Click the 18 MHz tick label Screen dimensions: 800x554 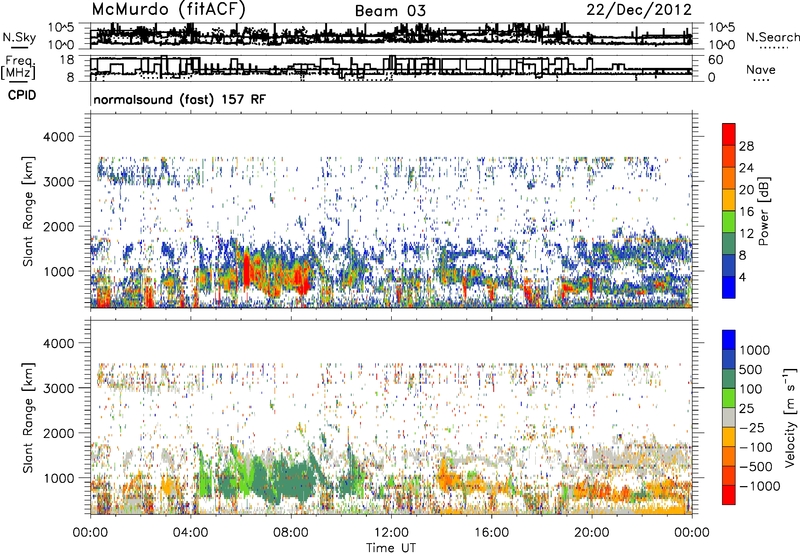tap(67, 60)
